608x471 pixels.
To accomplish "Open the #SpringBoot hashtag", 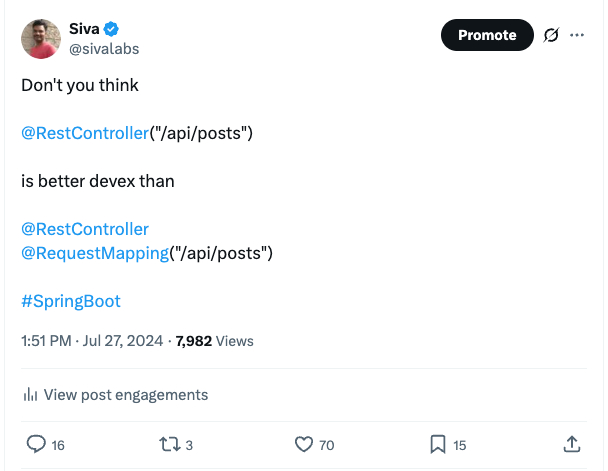I will pos(70,301).
